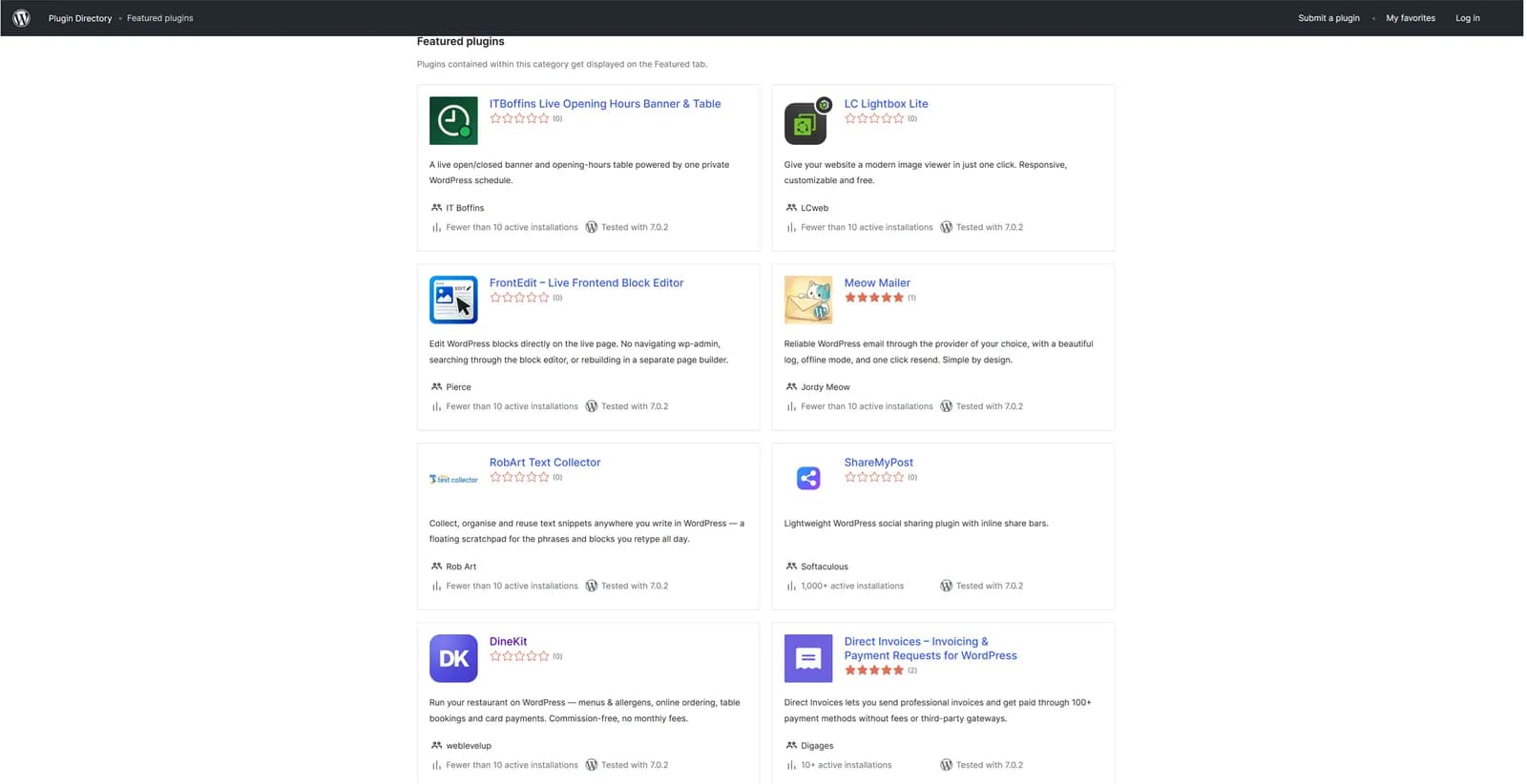Image resolution: width=1527 pixels, height=784 pixels.
Task: Open the Meow Mailer title link
Action: pyautogui.click(x=877, y=283)
